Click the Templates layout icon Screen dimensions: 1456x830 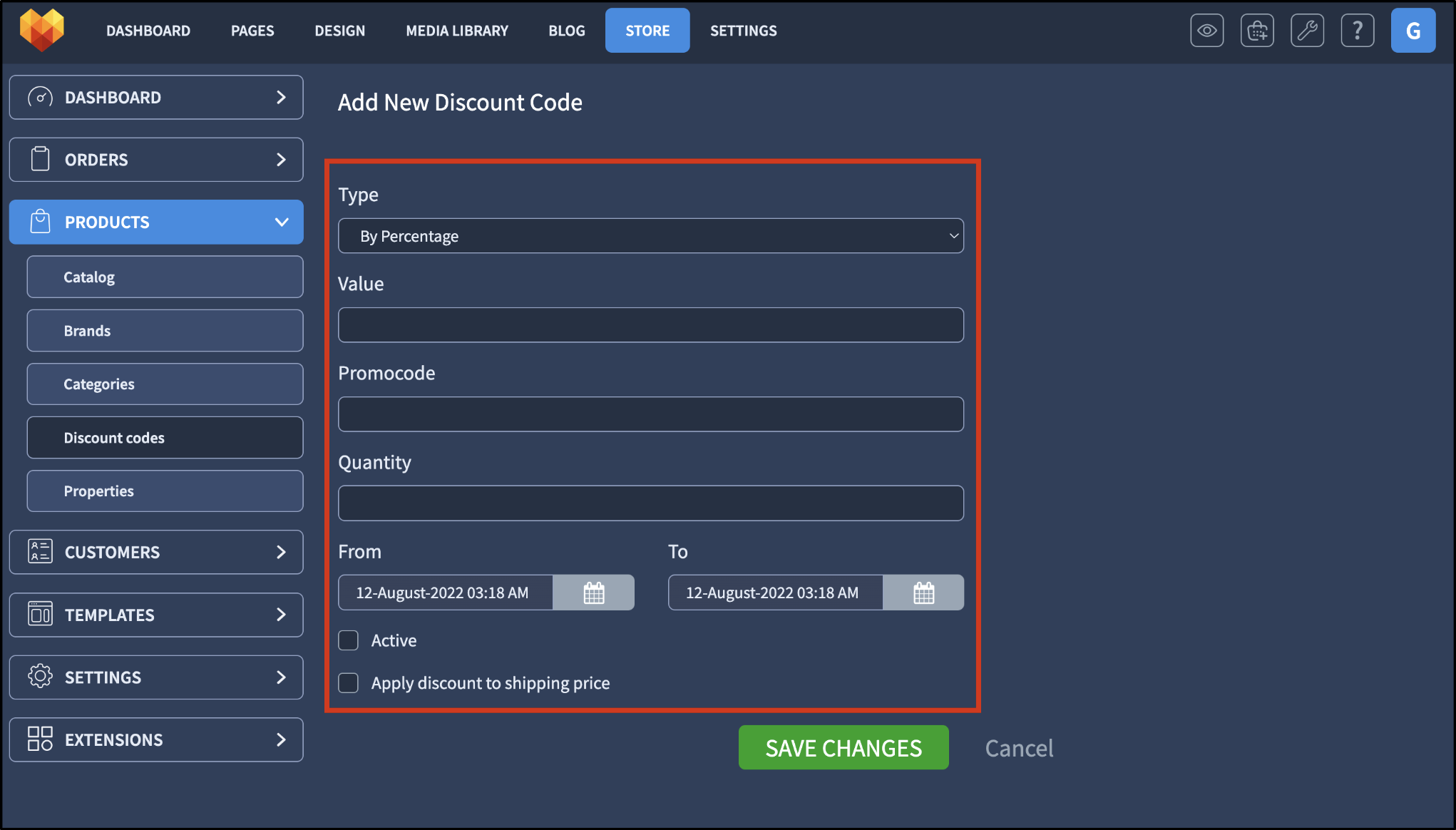point(41,615)
